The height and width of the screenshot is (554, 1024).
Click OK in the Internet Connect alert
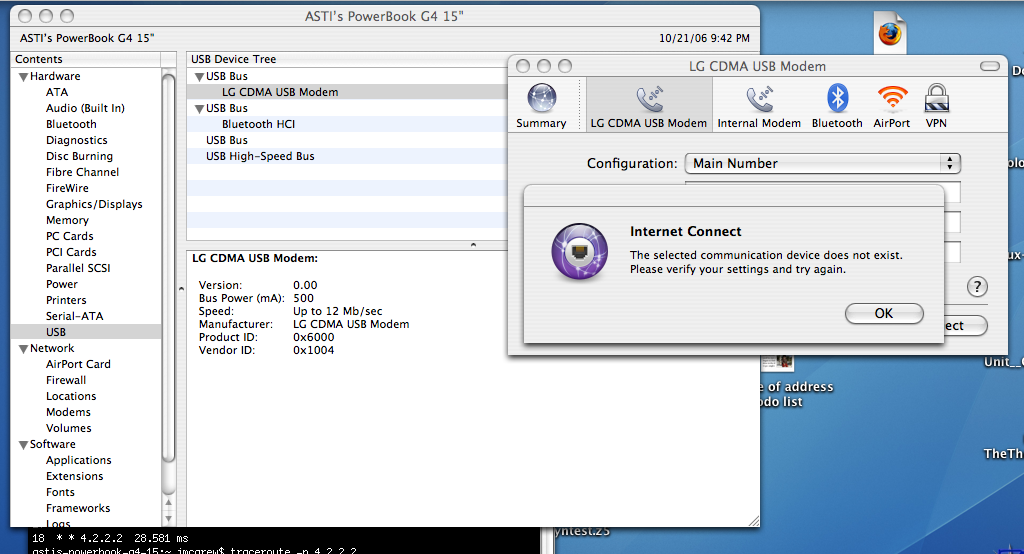pyautogui.click(x=883, y=313)
